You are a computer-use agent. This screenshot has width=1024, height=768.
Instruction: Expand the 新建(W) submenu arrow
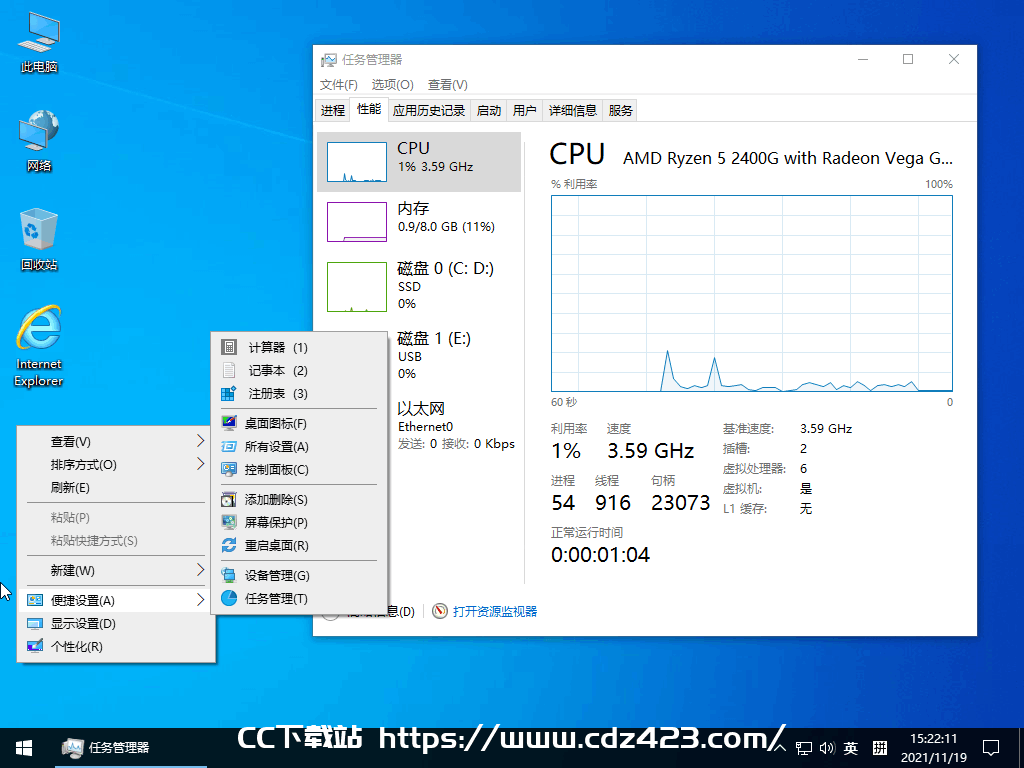tap(200, 570)
